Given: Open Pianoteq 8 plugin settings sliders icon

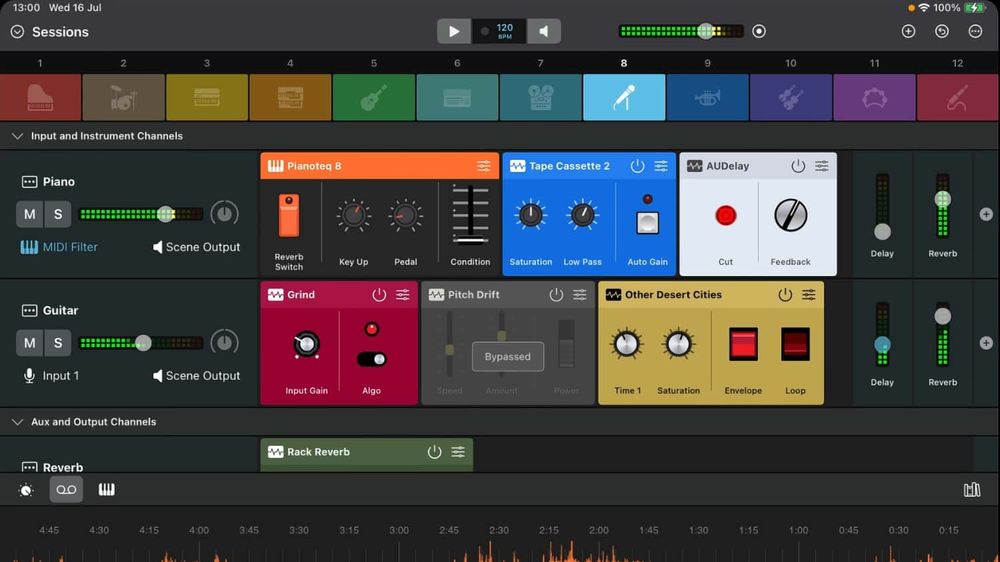Looking at the screenshot, I should point(484,166).
